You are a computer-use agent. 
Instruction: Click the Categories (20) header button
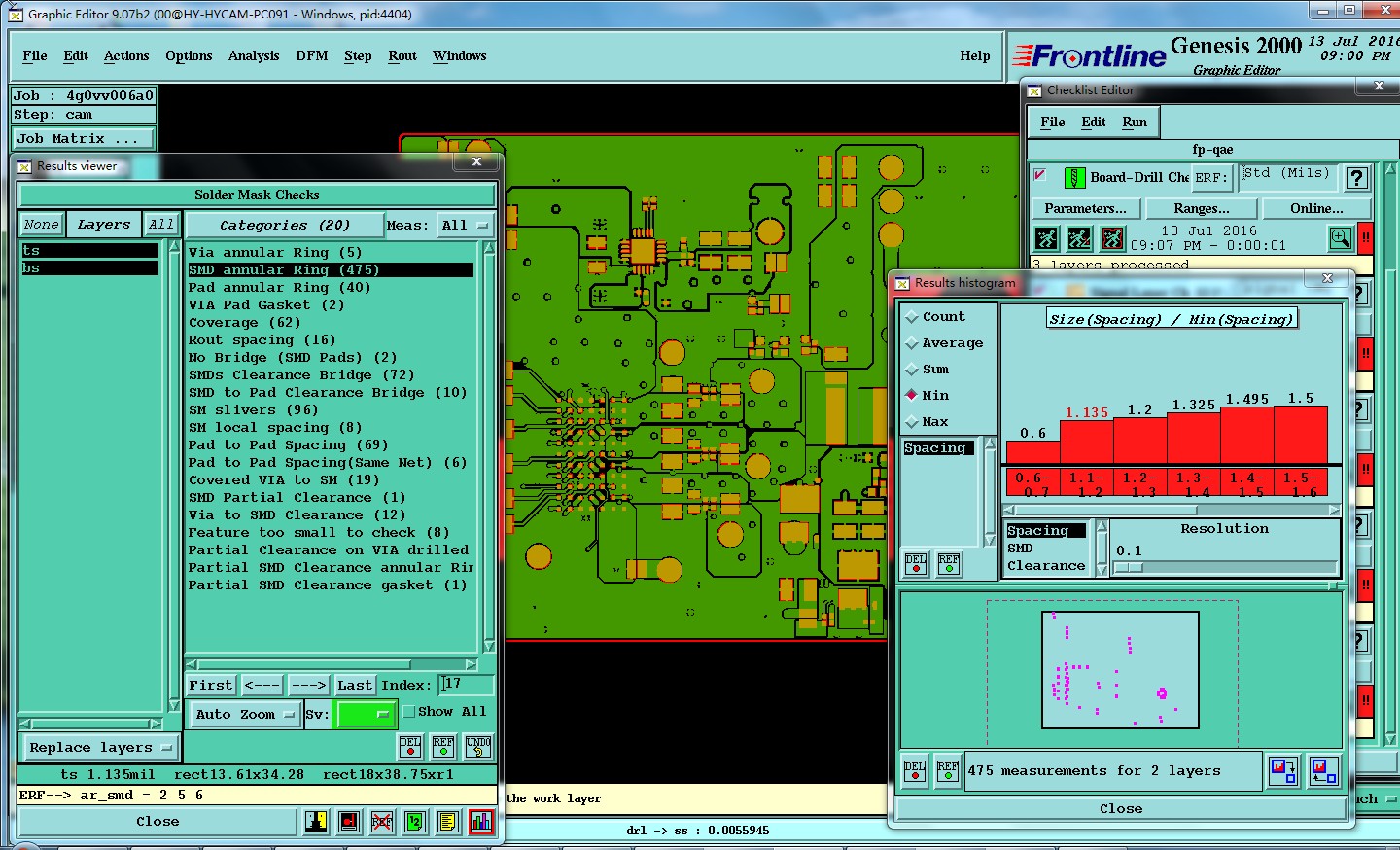click(284, 225)
